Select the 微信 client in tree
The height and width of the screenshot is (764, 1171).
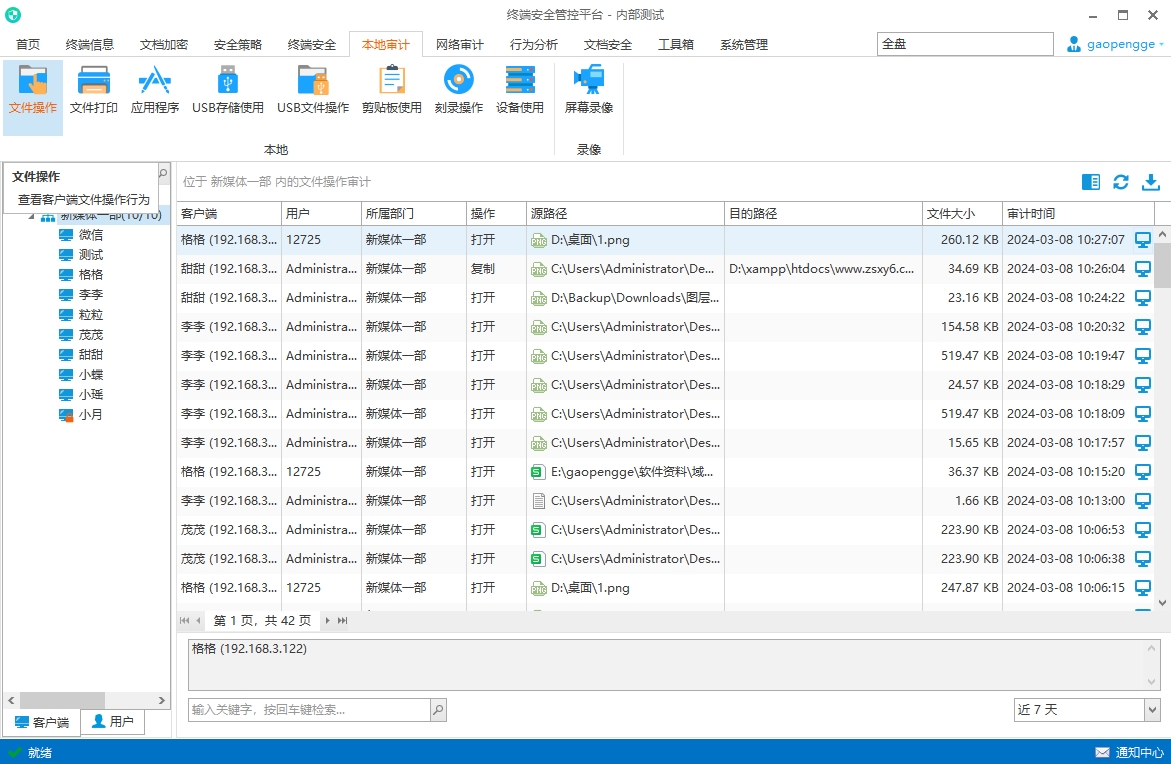81,235
